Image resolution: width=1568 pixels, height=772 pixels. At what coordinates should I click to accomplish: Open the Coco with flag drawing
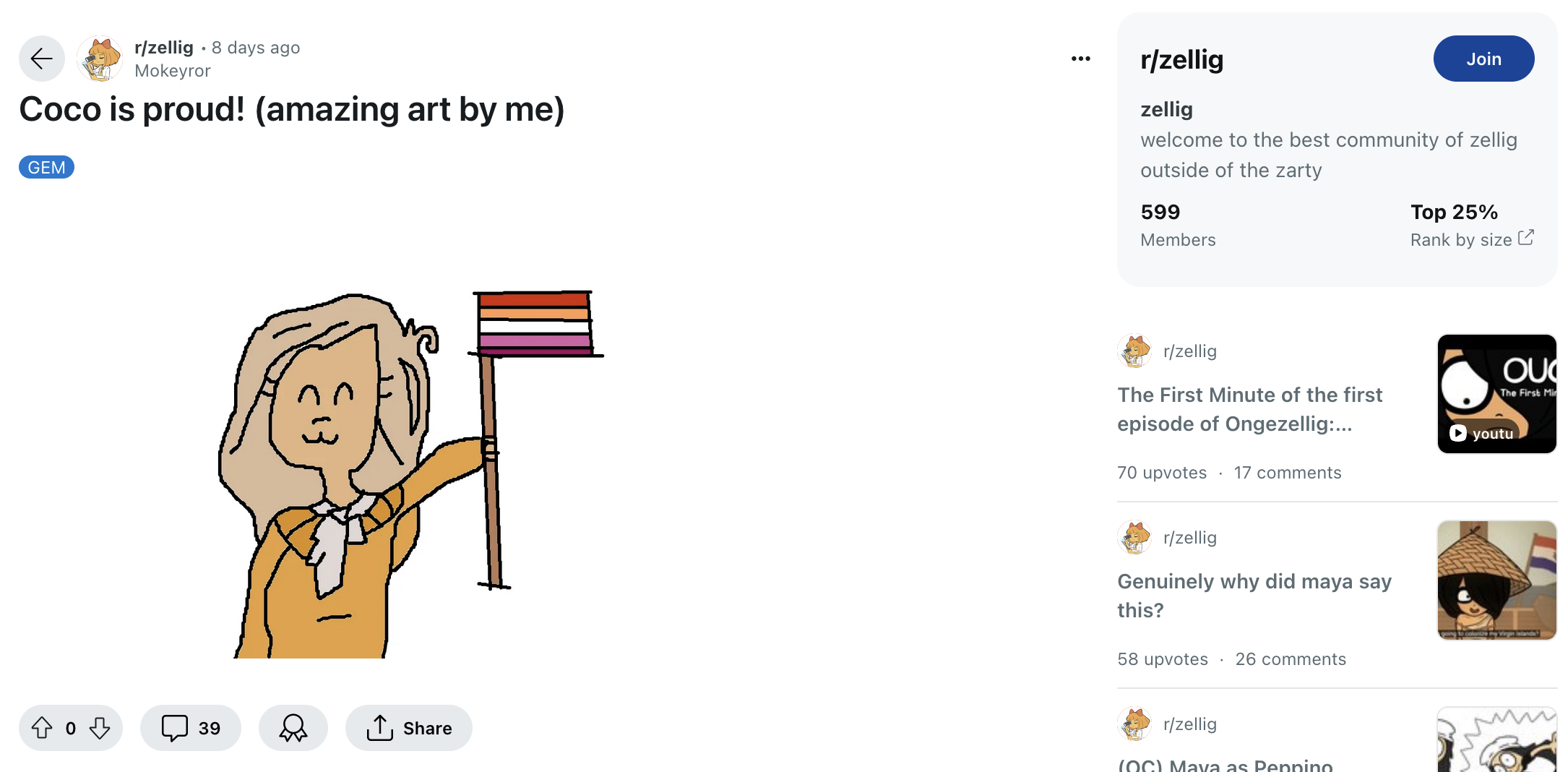410,474
